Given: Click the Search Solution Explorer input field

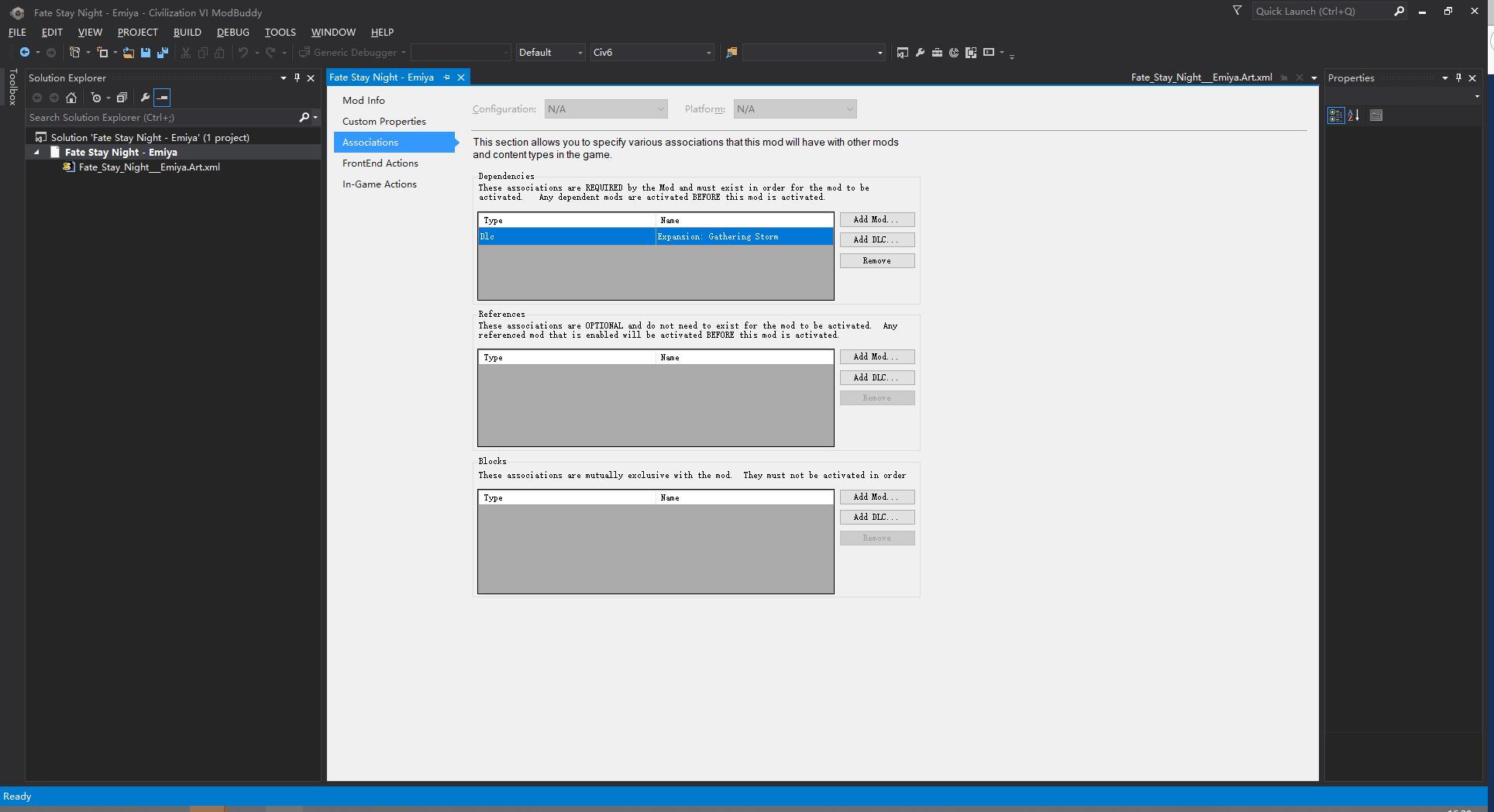Looking at the screenshot, I should [161, 118].
